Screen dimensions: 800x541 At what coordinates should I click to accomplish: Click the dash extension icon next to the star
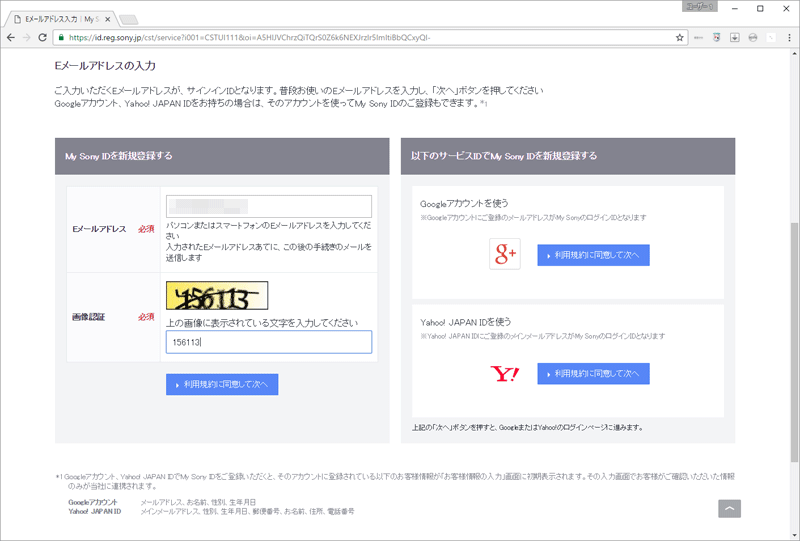pos(698,37)
